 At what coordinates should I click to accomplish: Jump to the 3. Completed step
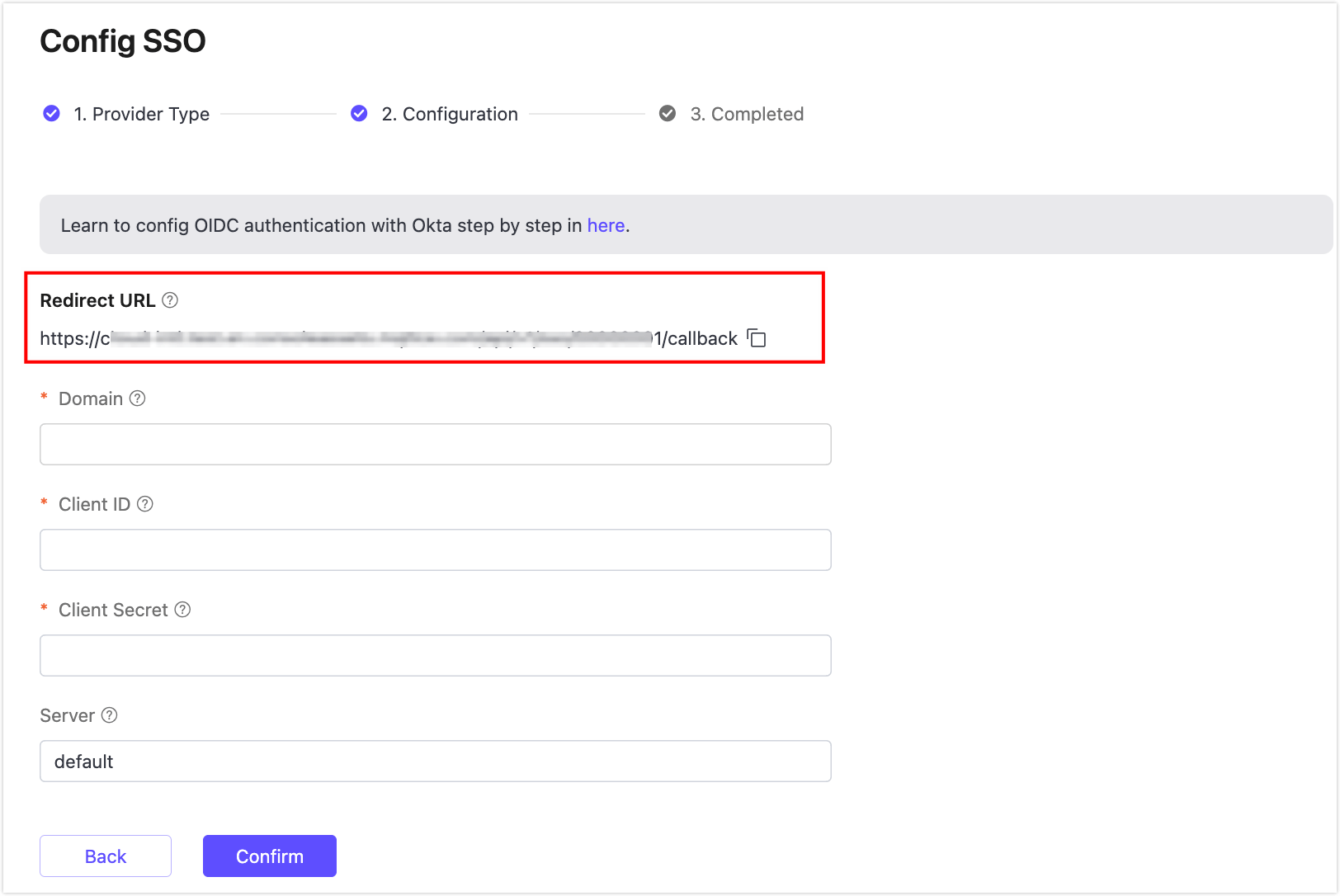[x=747, y=114]
